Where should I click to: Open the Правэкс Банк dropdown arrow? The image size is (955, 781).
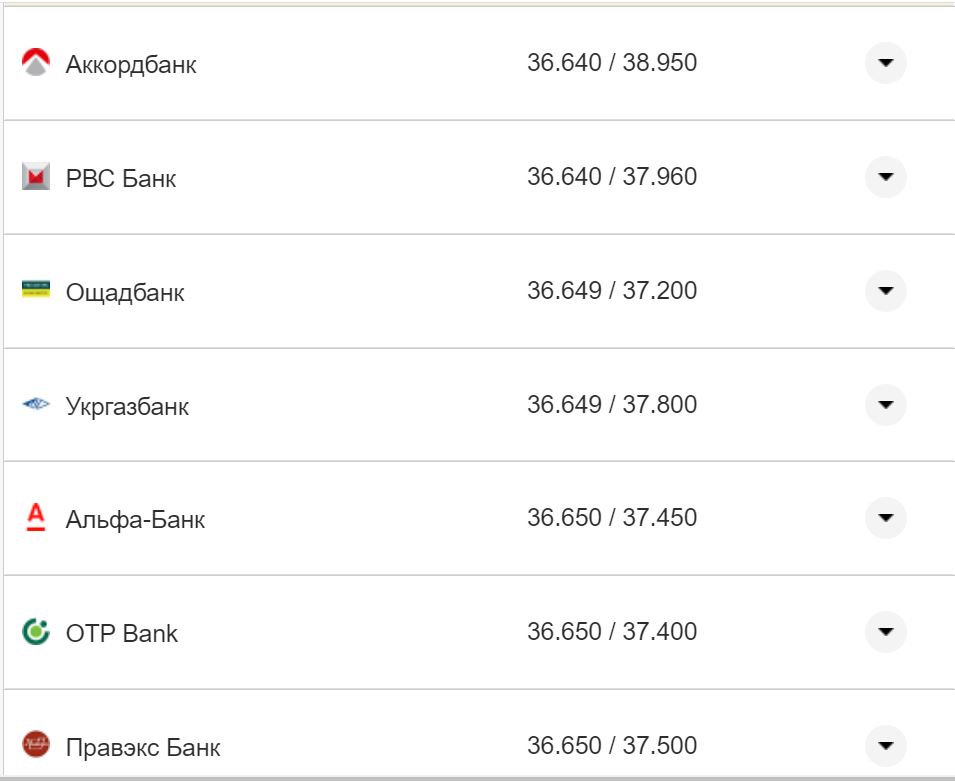(885, 745)
